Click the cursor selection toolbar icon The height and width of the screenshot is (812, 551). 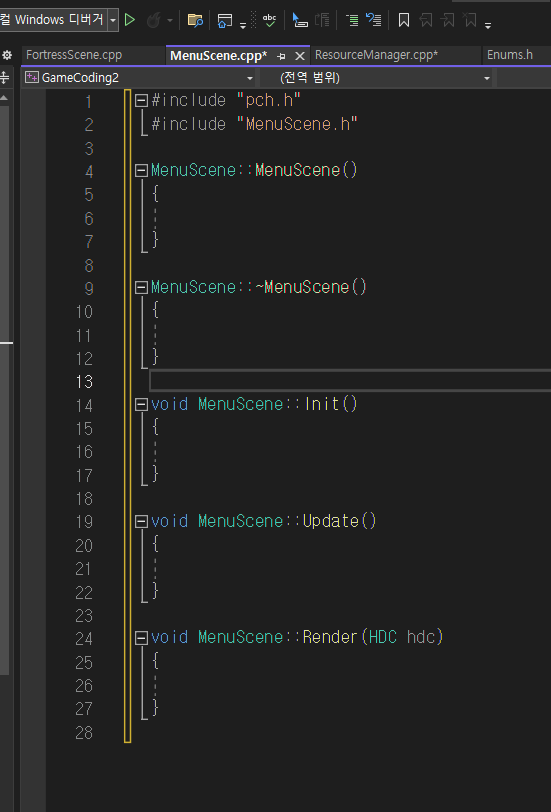tap(300, 20)
